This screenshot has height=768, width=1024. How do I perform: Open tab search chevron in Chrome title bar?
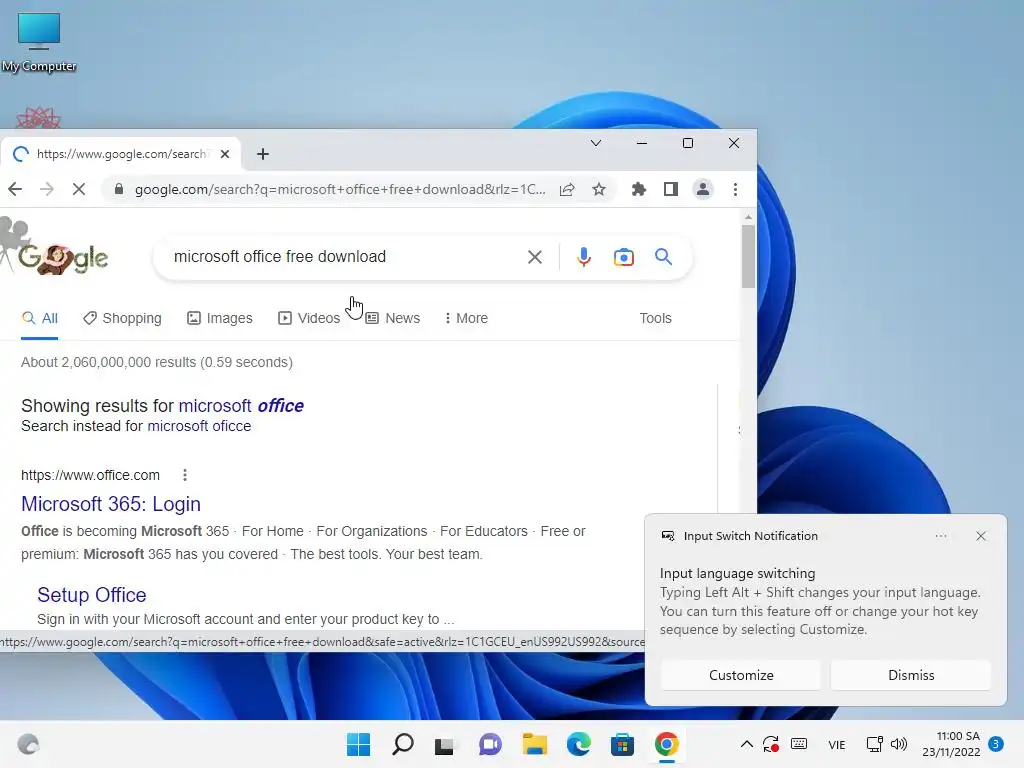(596, 143)
